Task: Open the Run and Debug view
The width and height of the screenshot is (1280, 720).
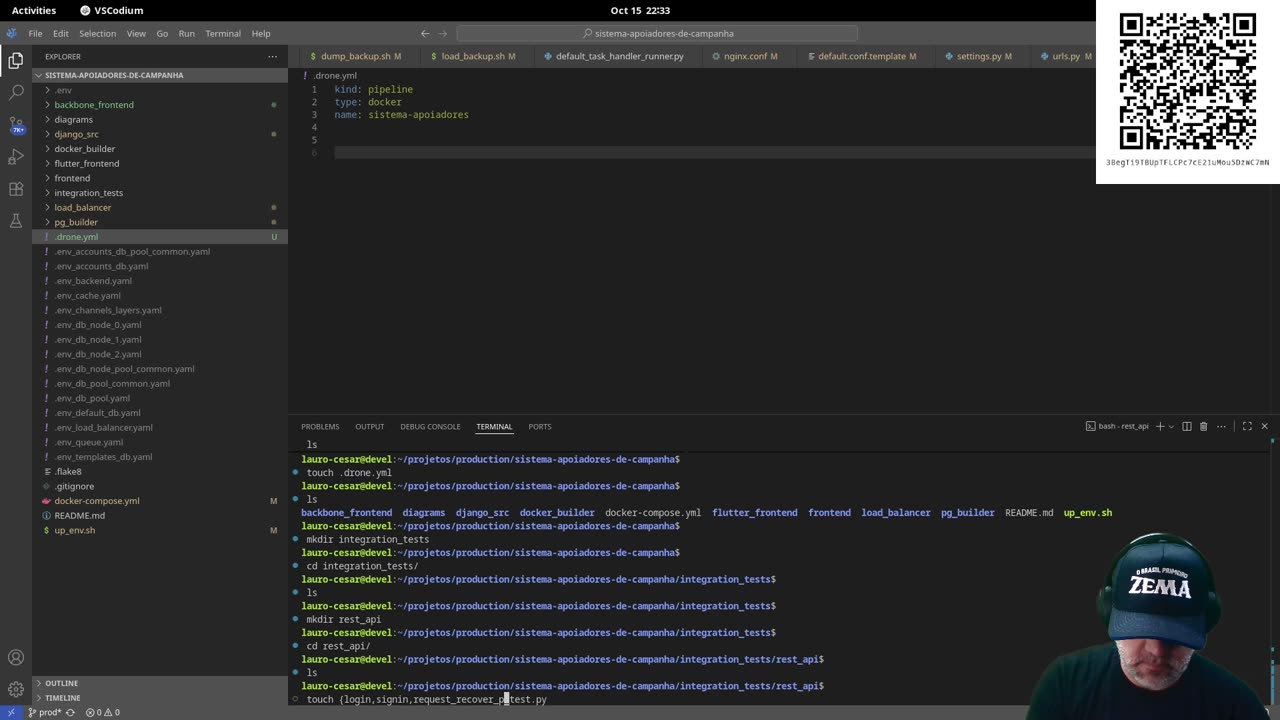Action: tap(16, 157)
